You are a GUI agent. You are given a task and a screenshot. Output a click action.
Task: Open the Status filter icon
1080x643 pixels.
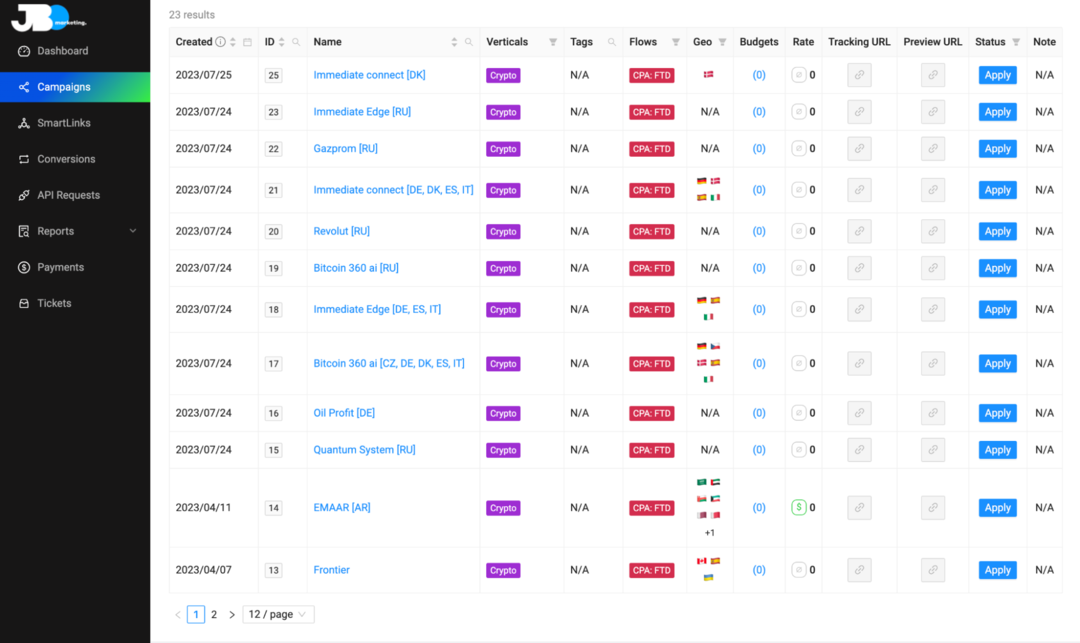[1016, 42]
